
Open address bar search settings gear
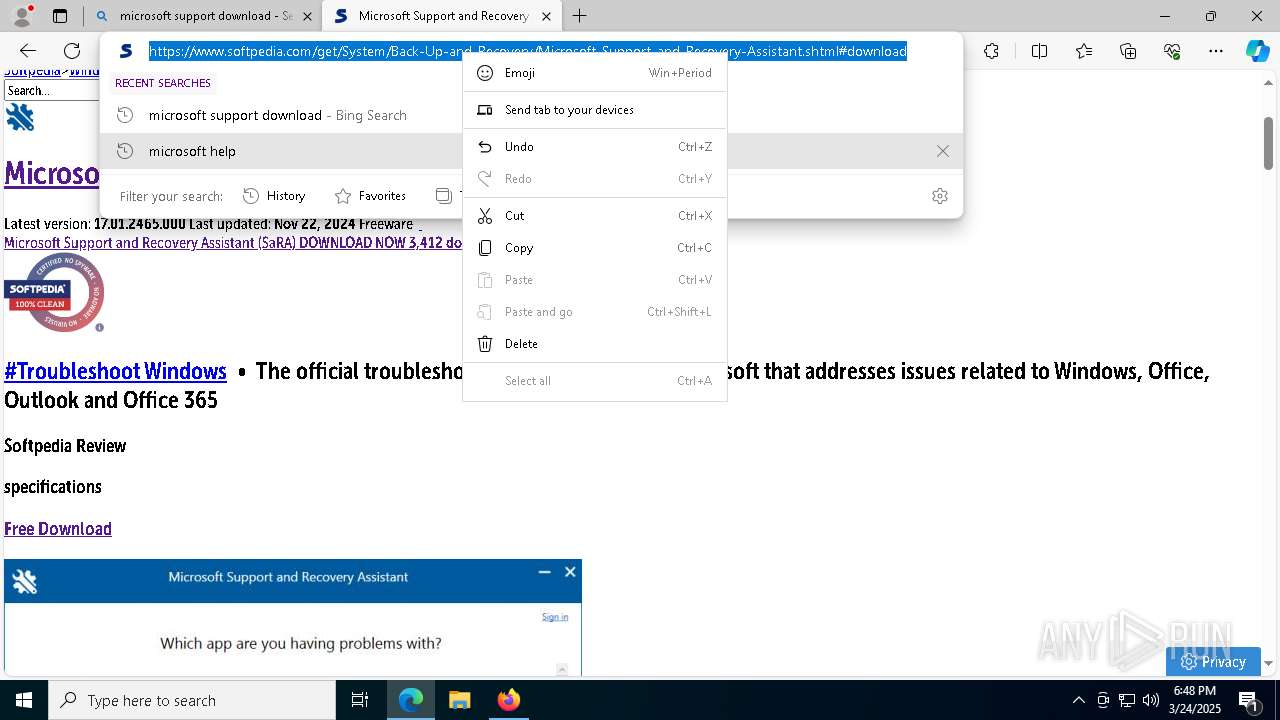[x=940, y=196]
